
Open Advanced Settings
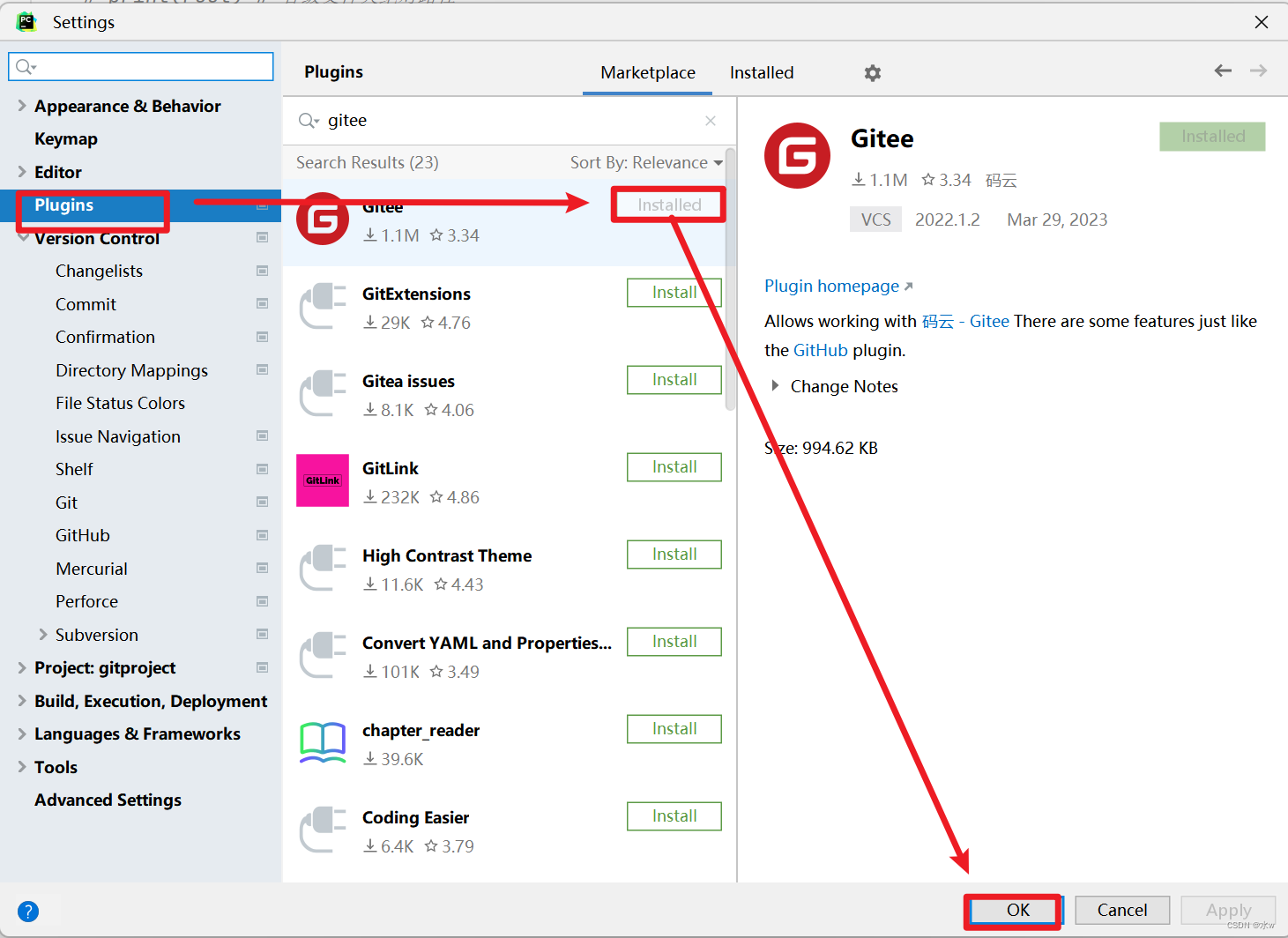(x=108, y=800)
